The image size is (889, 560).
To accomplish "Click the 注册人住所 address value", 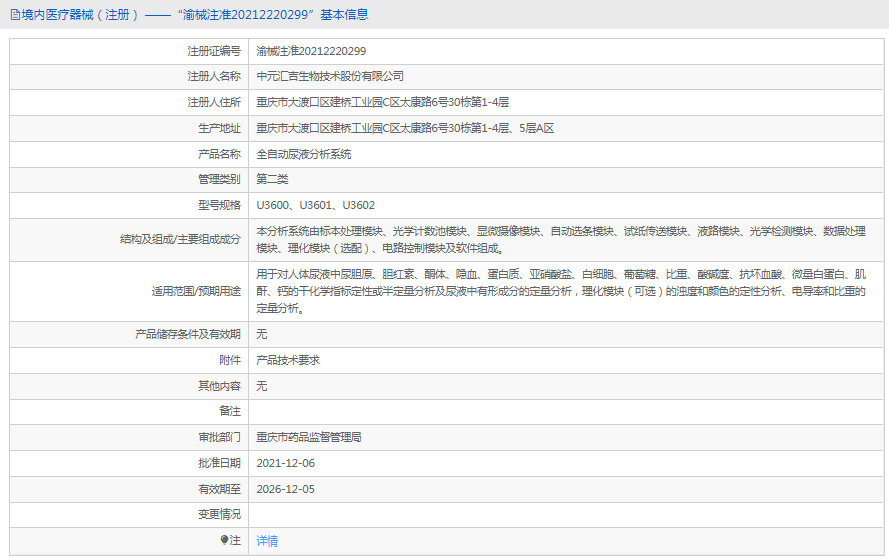I will [383, 102].
